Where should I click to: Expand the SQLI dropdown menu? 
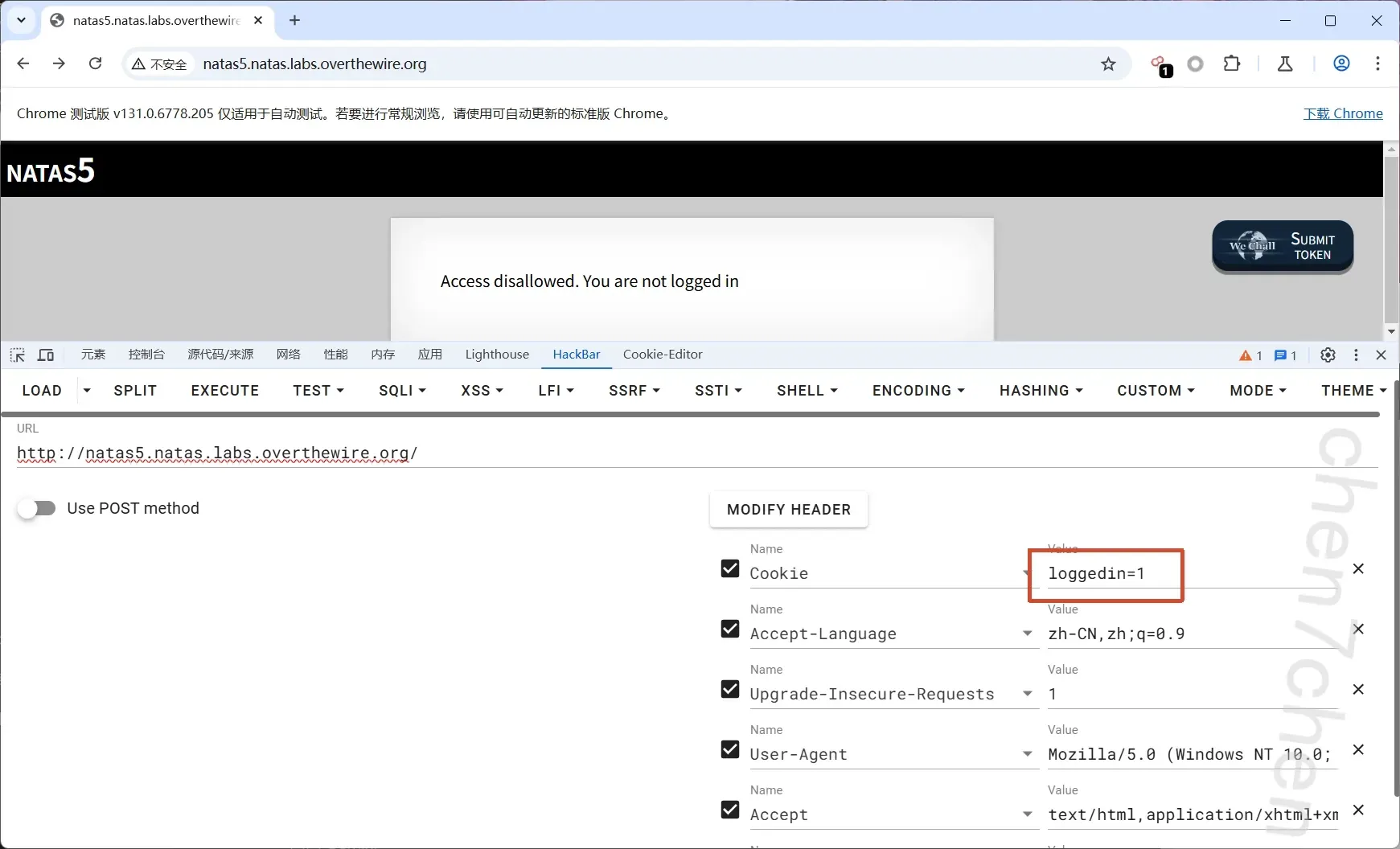402,391
